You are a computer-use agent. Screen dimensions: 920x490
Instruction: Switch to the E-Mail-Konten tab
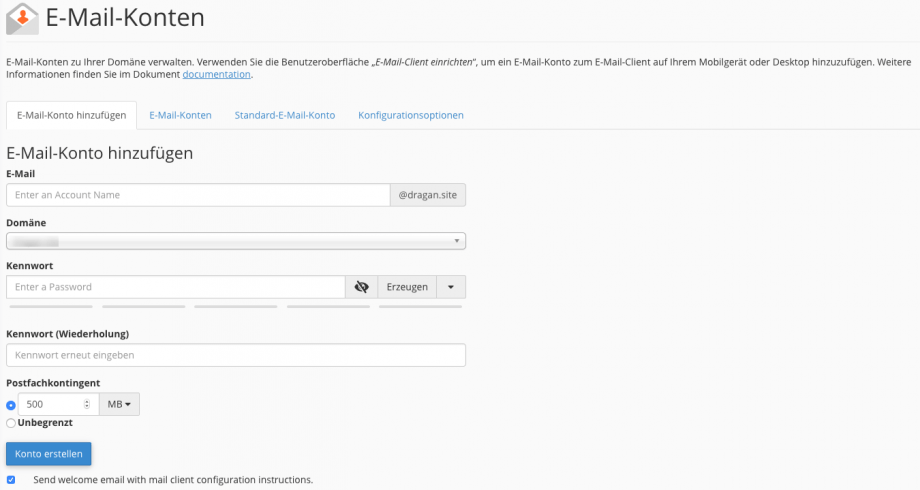[x=180, y=115]
